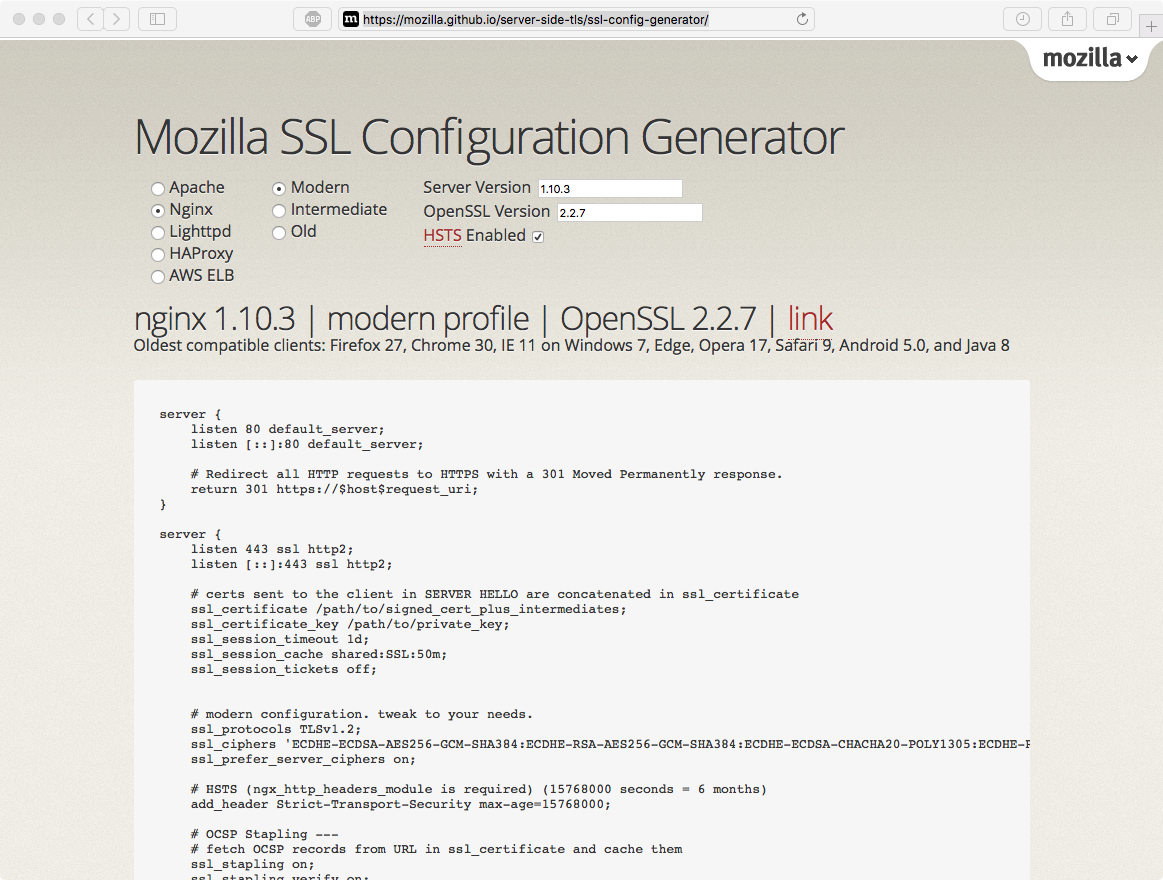
Task: Choose the Intermediate profile
Action: (x=278, y=210)
